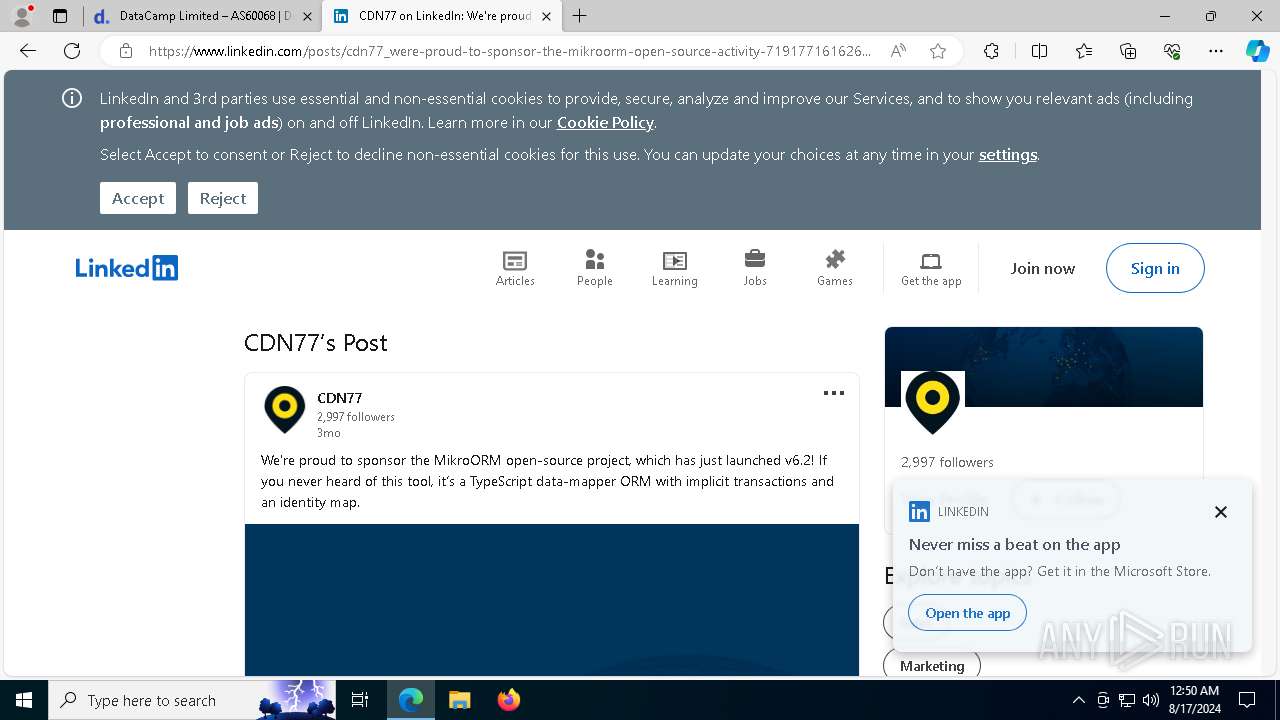1280x720 pixels.
Task: Select the Marketing topic chip
Action: tap(932, 665)
